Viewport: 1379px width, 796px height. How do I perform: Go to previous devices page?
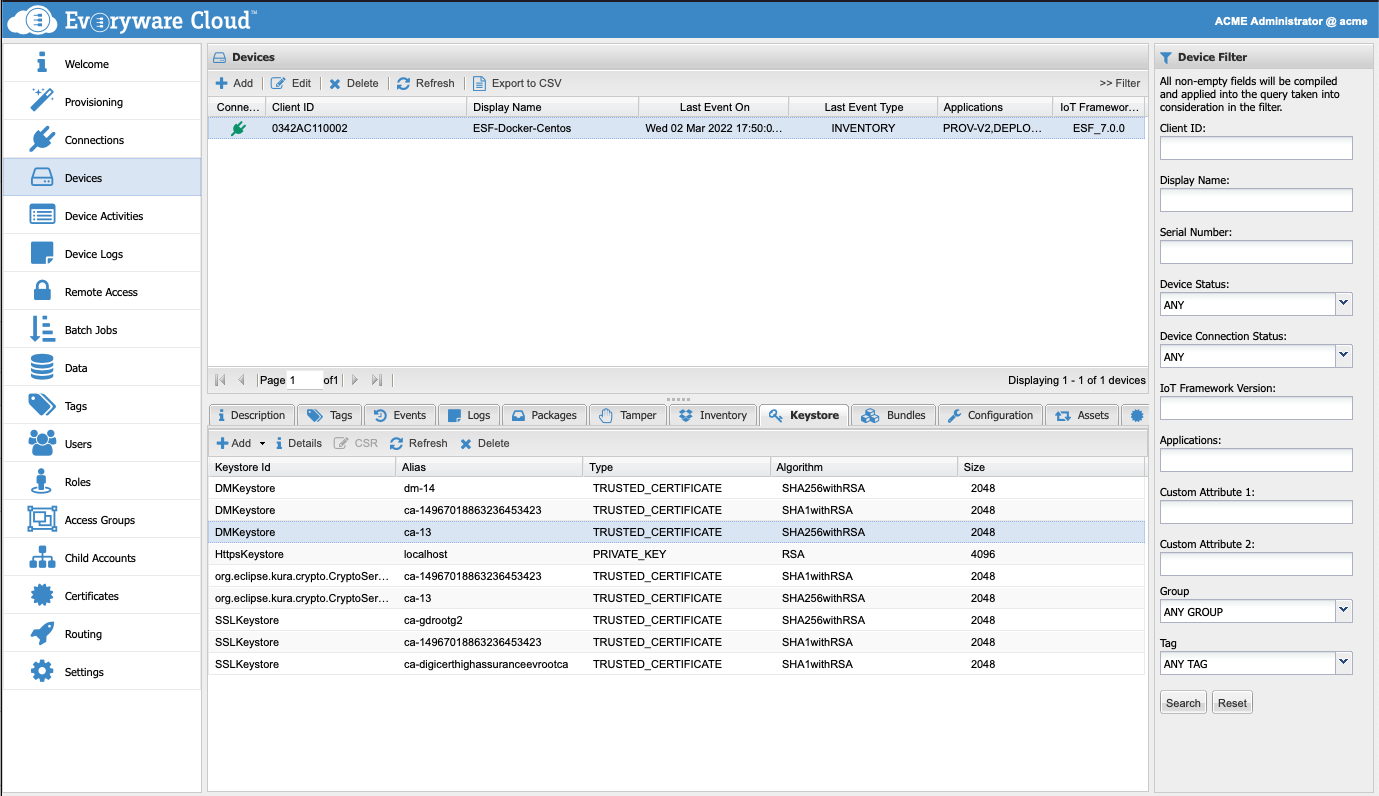tap(241, 380)
